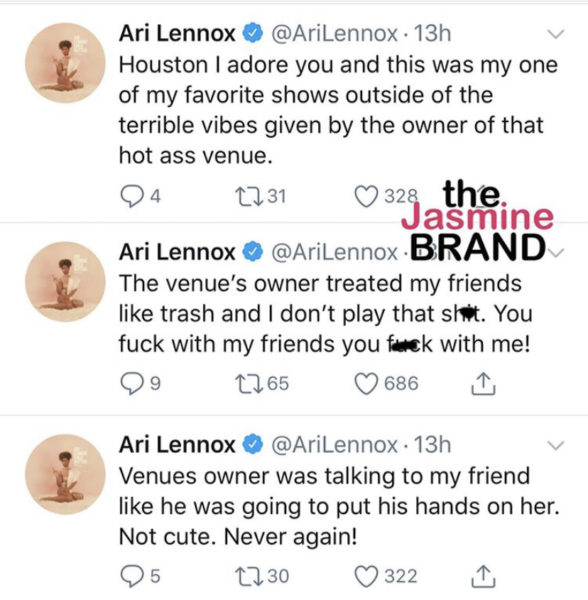The height and width of the screenshot is (600, 588).
Task: Open the first tweet's chevron menu
Action: pyautogui.click(x=555, y=34)
